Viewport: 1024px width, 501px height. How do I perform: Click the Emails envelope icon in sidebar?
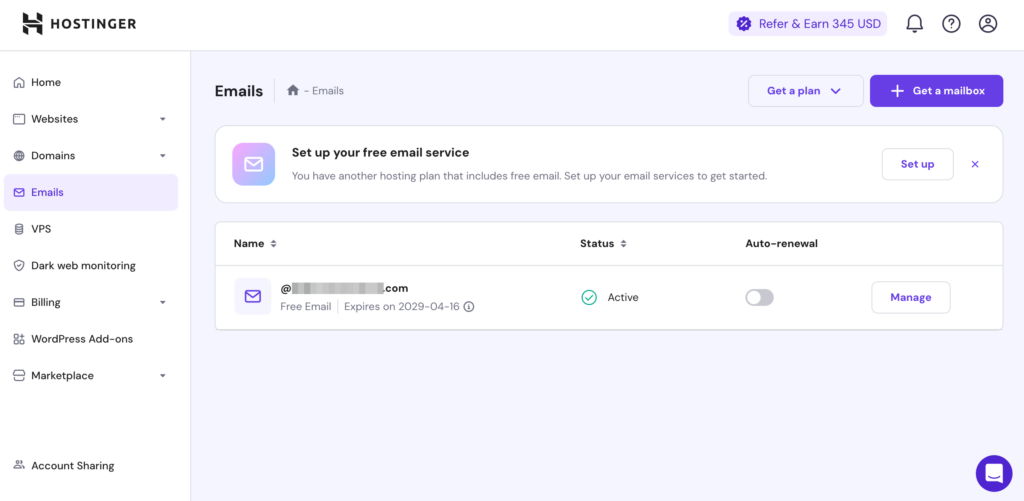tap(19, 192)
